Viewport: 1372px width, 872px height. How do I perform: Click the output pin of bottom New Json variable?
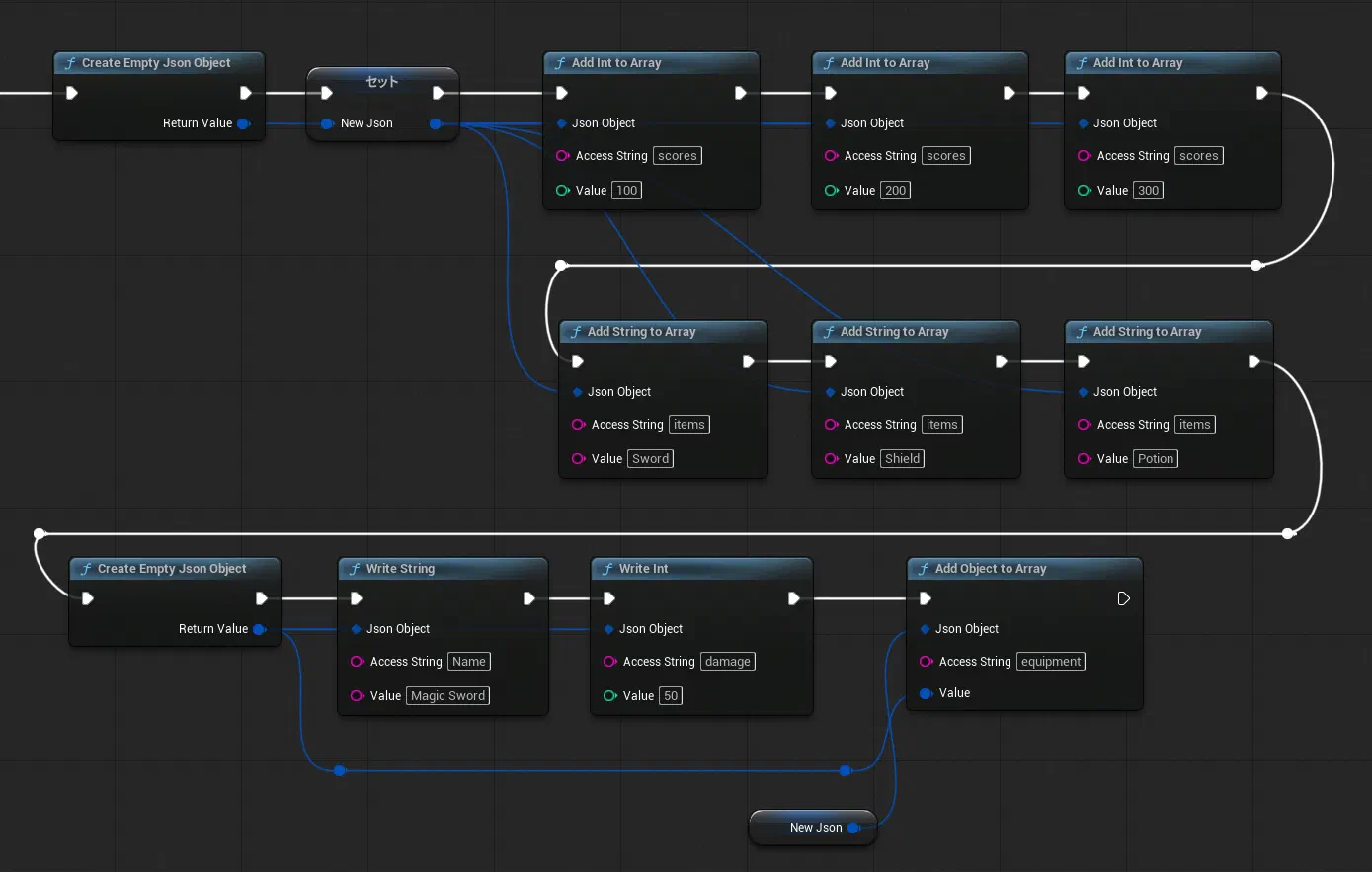(x=854, y=828)
